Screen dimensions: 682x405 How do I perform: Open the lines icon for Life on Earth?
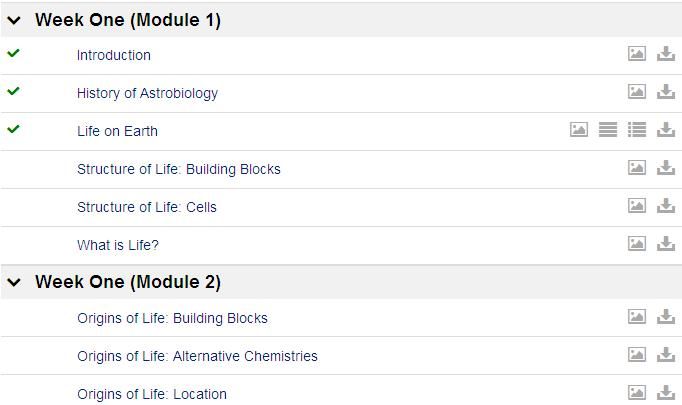(608, 130)
